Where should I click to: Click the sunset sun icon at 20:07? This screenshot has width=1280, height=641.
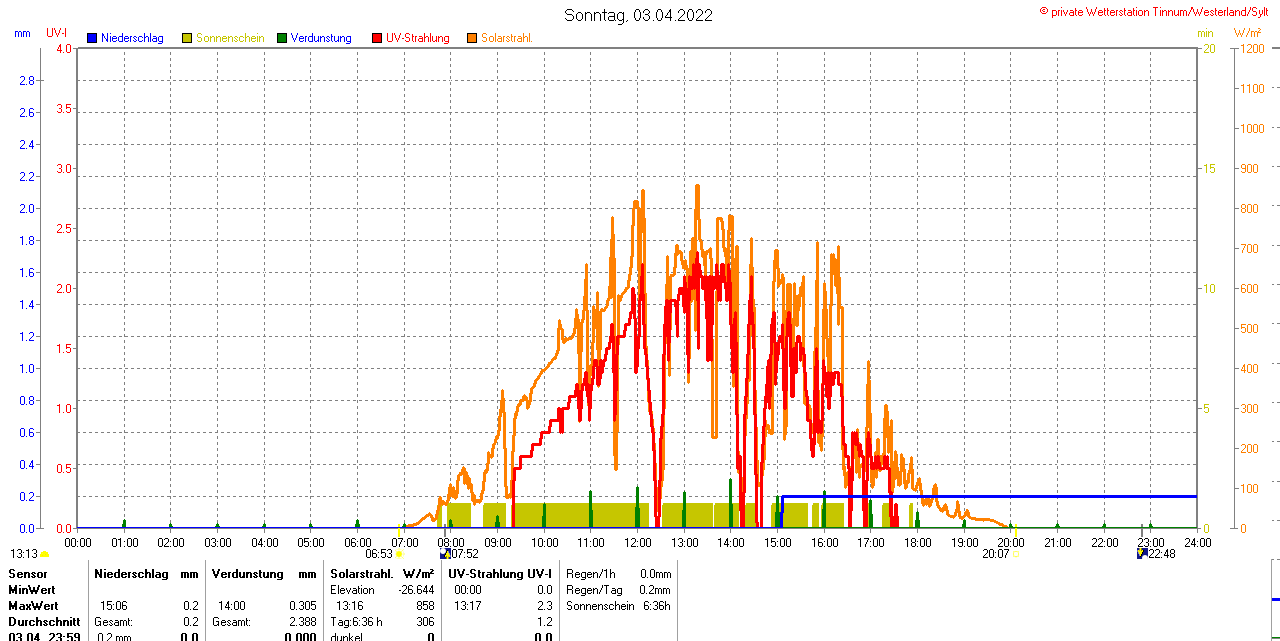coord(1017,554)
